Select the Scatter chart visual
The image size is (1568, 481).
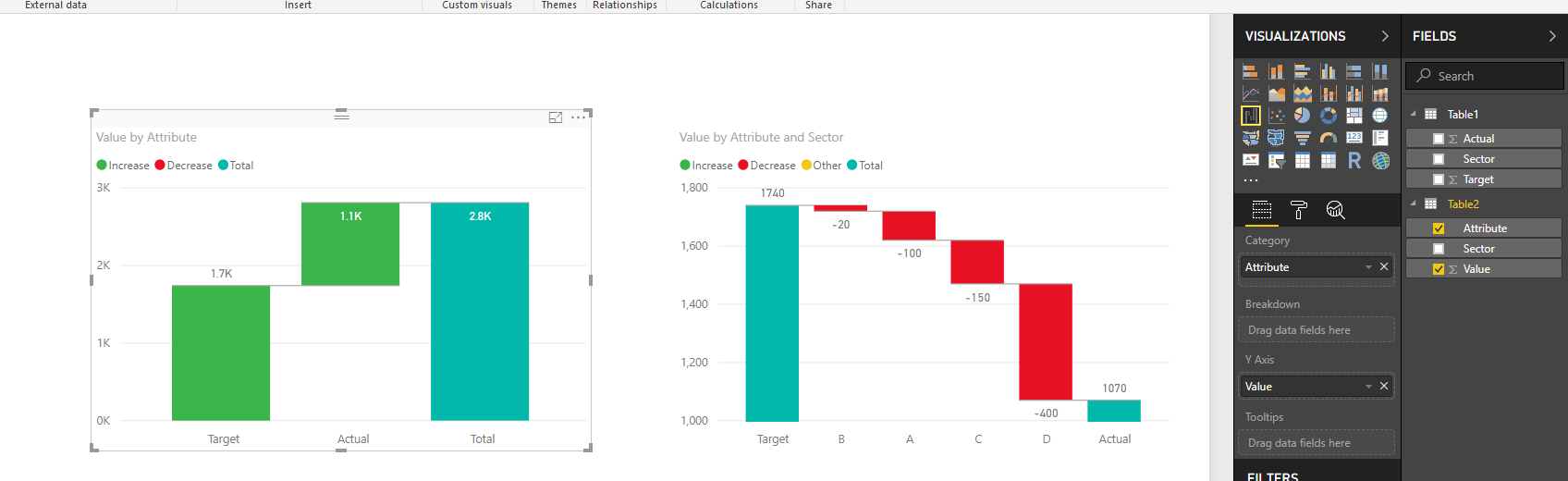click(x=1277, y=116)
